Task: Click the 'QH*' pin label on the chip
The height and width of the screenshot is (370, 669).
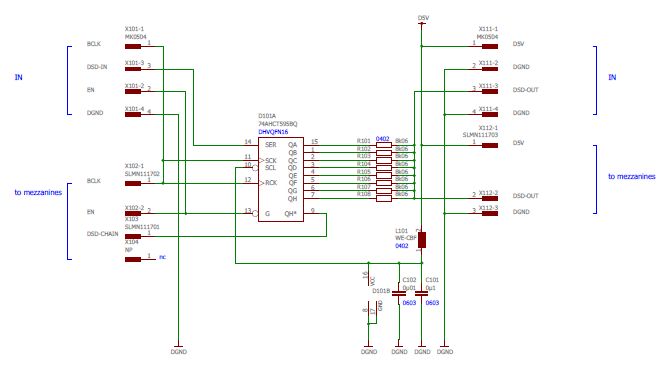Action: (291, 213)
